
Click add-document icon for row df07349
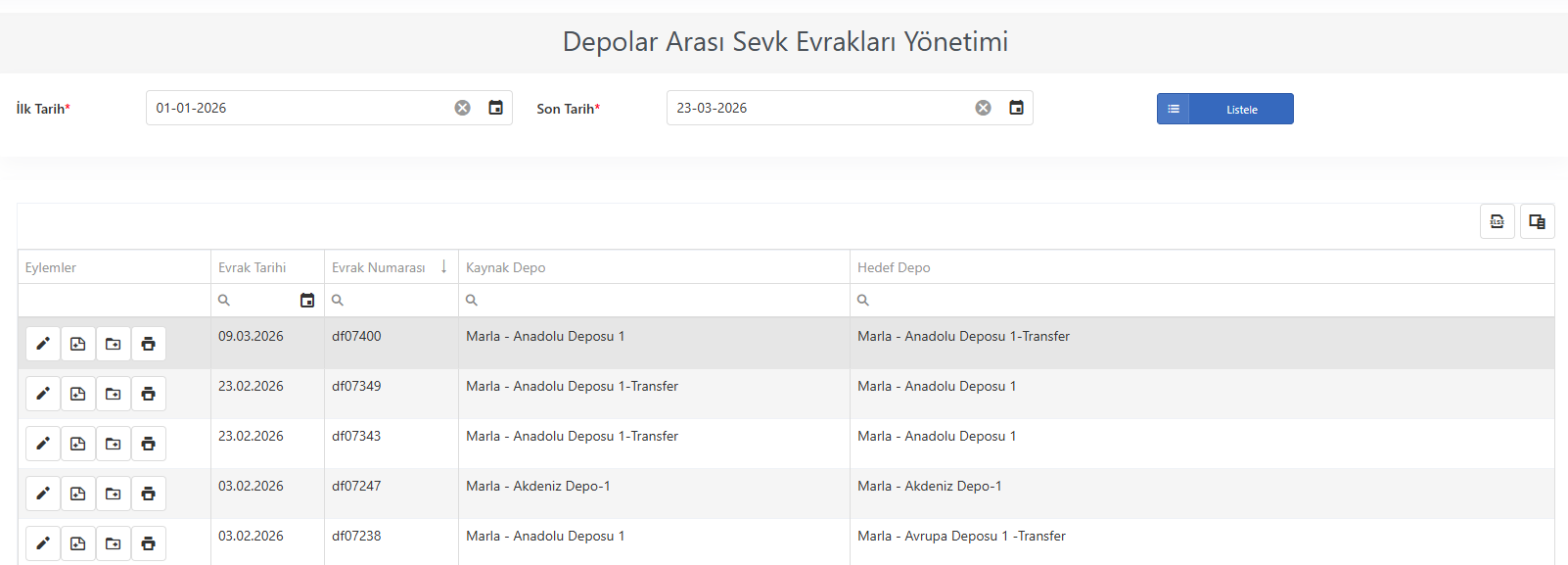pyautogui.click(x=78, y=394)
